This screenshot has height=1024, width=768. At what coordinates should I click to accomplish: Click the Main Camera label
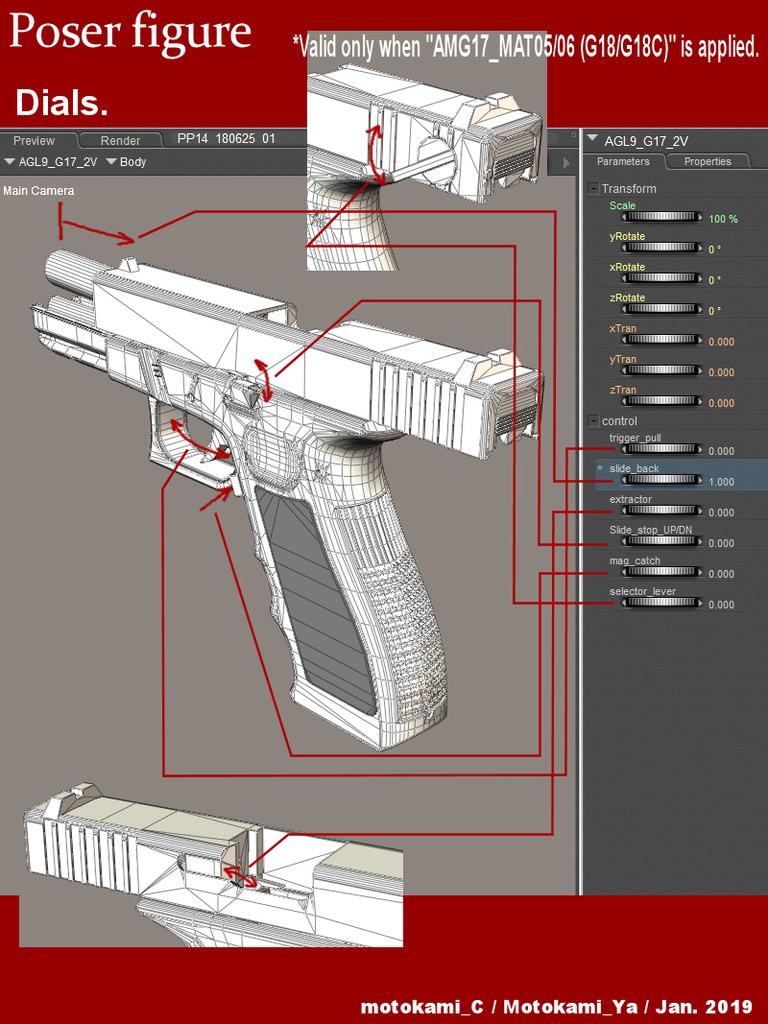point(39,191)
